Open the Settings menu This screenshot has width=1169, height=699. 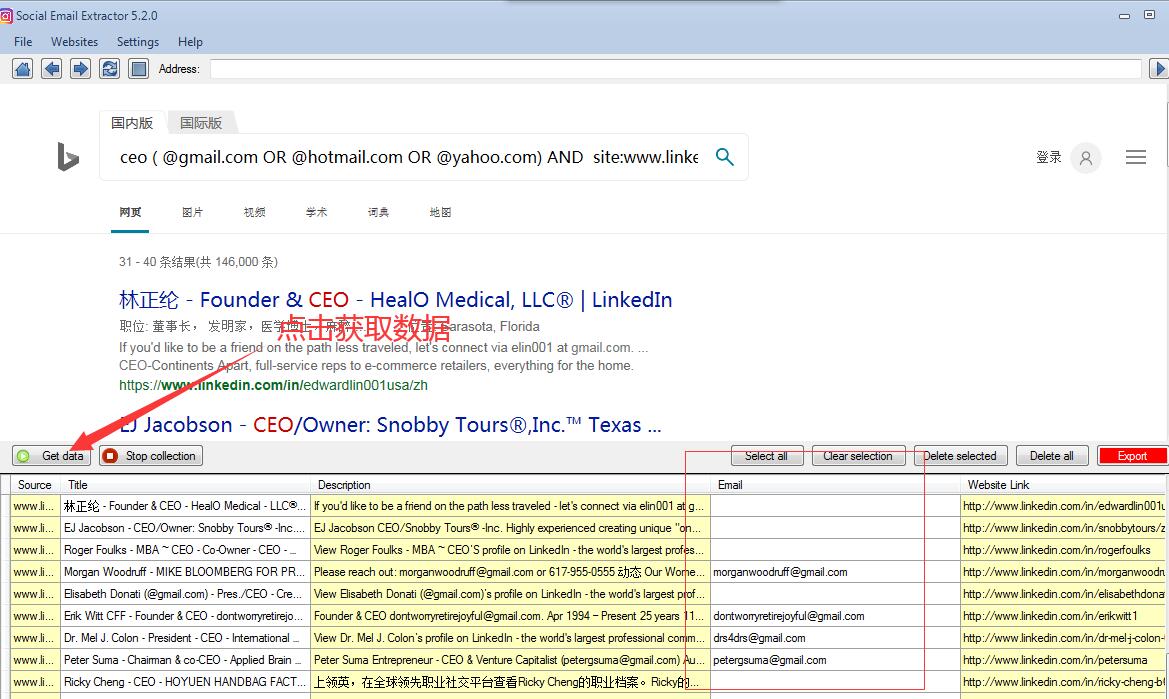[x=138, y=42]
